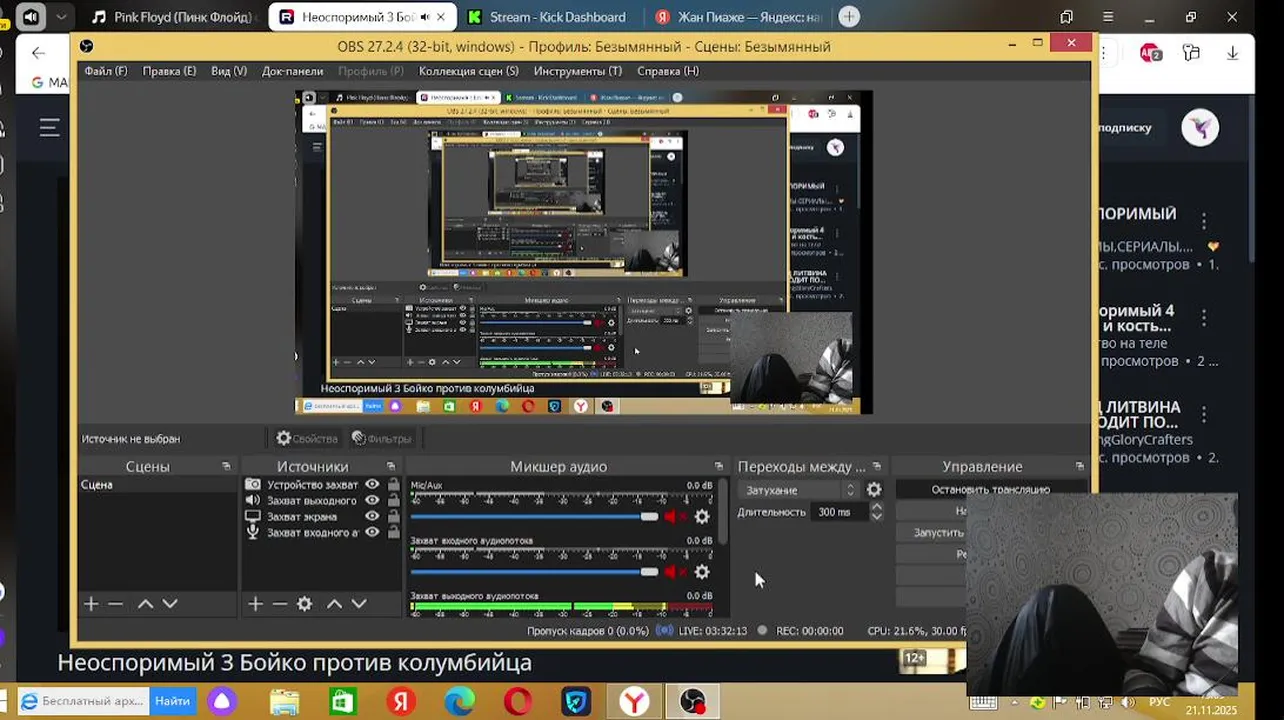The height and width of the screenshot is (720, 1284).
Task: Increase Длительность with up stepper arrow
Action: point(877,507)
